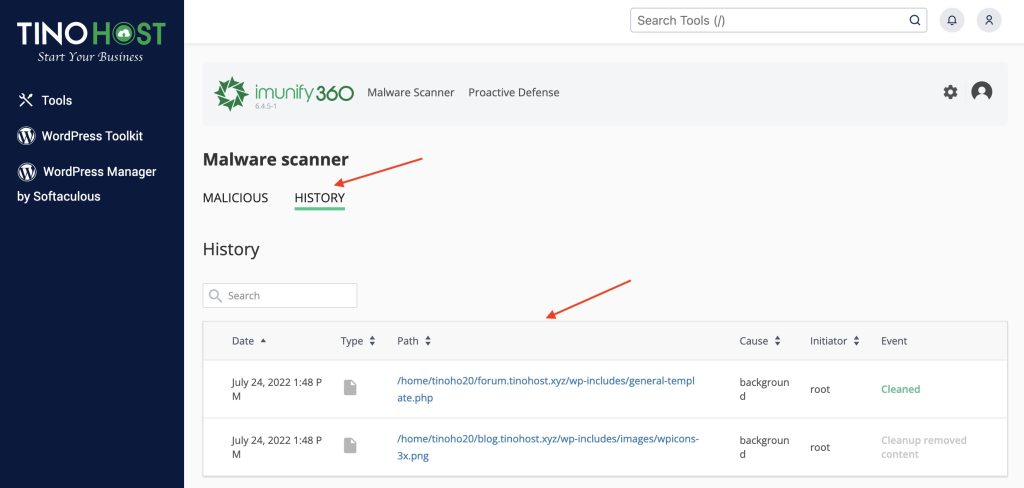Select the HISTORY tab
This screenshot has width=1024, height=488.
(x=320, y=198)
